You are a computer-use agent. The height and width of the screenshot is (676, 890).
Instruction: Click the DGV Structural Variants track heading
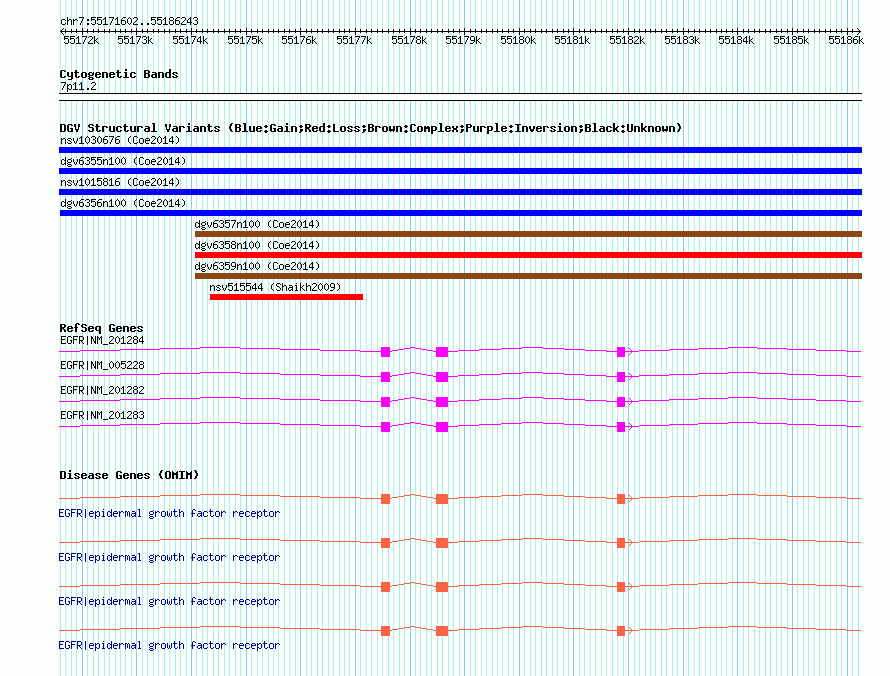[371, 128]
